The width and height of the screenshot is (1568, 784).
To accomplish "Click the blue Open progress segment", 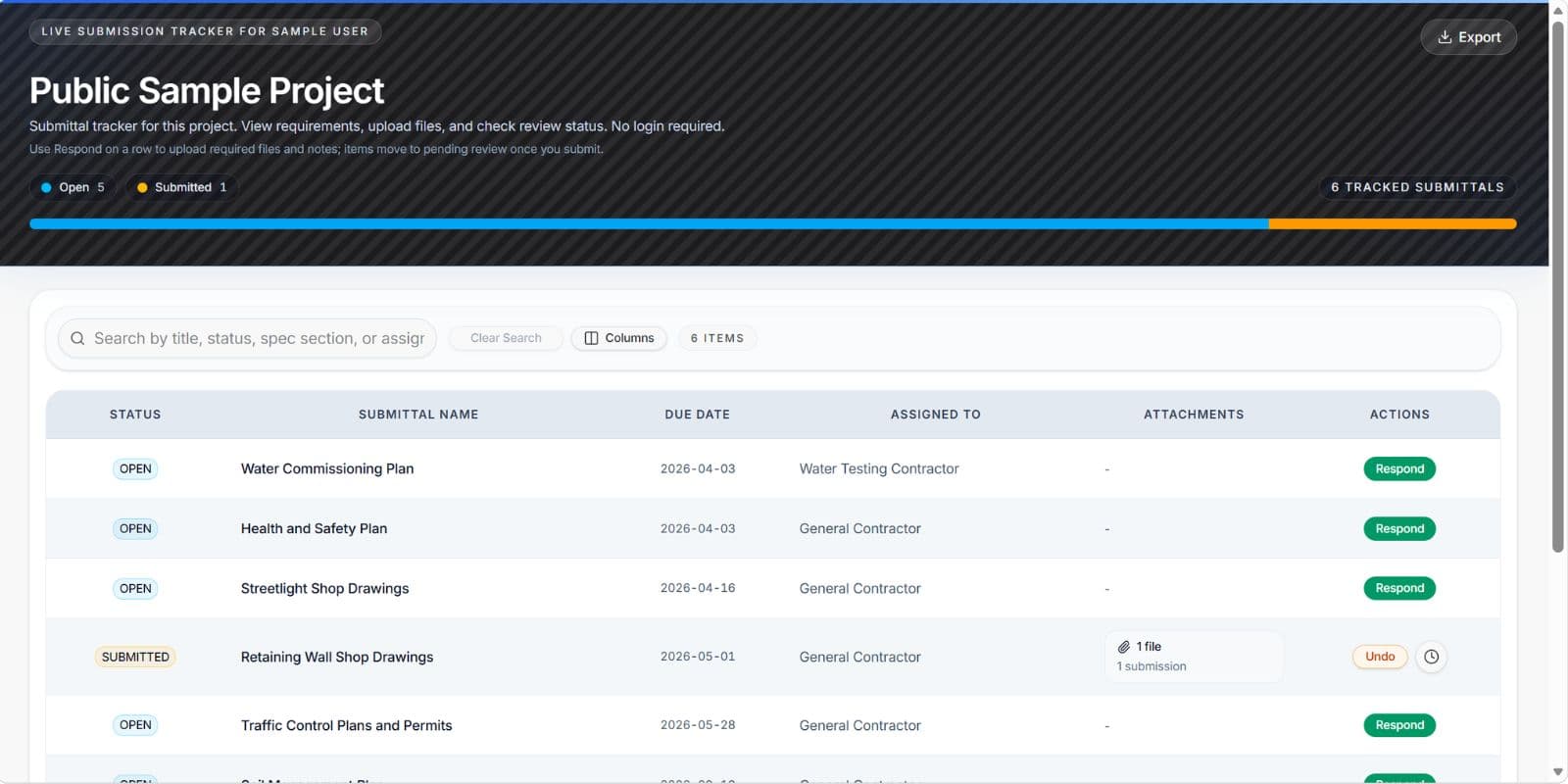I will tap(649, 224).
